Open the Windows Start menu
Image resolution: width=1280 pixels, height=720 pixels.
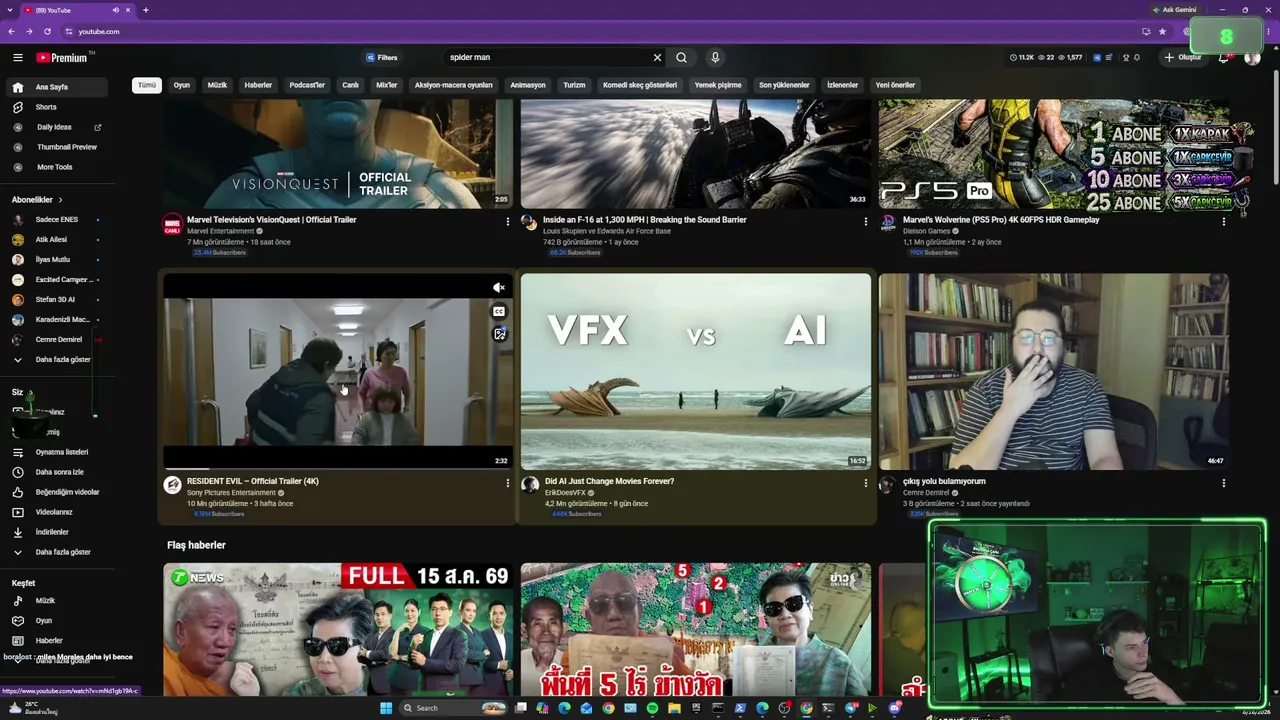point(386,708)
